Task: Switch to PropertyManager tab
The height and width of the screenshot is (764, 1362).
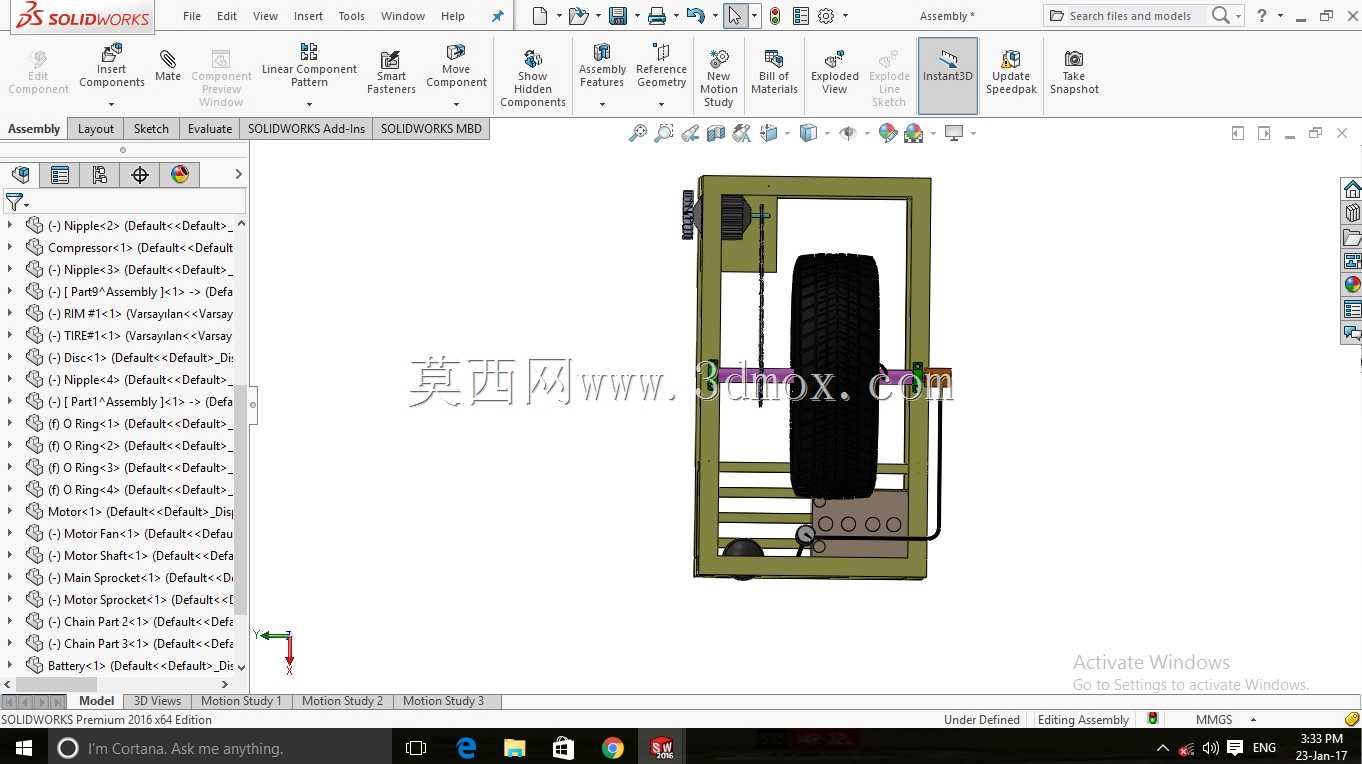Action: pyautogui.click(x=60, y=175)
